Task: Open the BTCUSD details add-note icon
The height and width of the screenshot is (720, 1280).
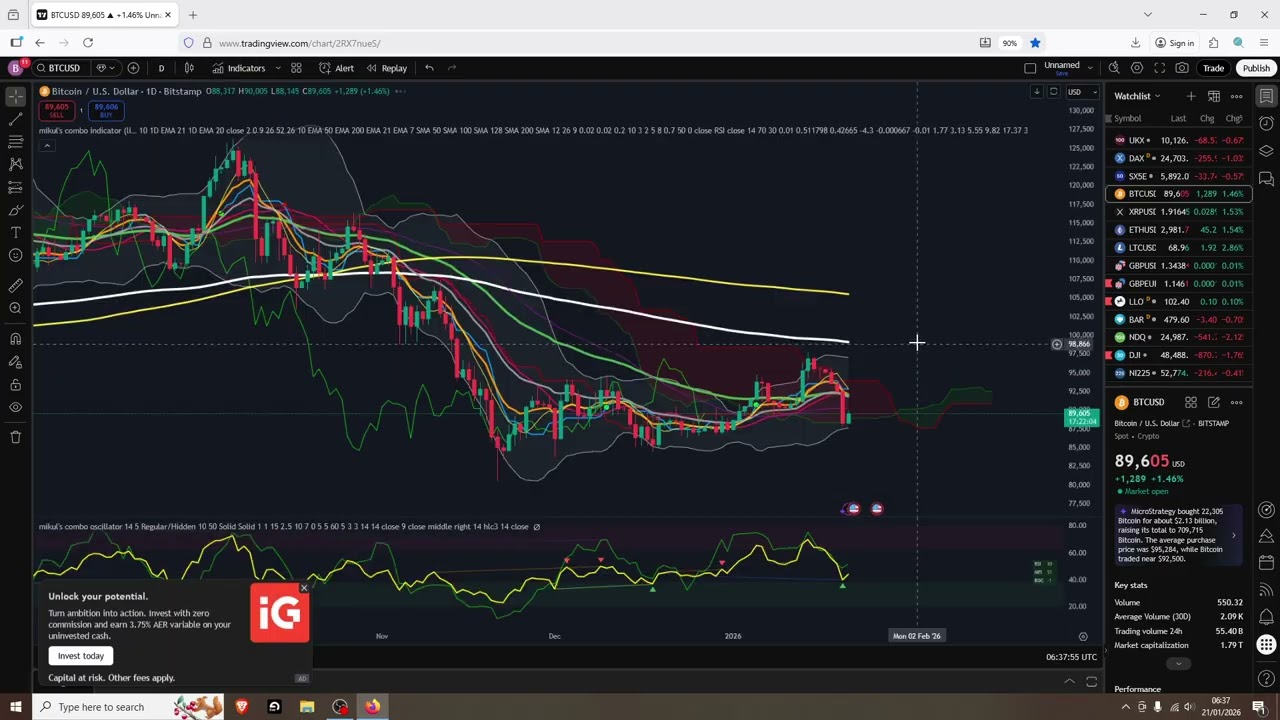Action: coord(1214,402)
